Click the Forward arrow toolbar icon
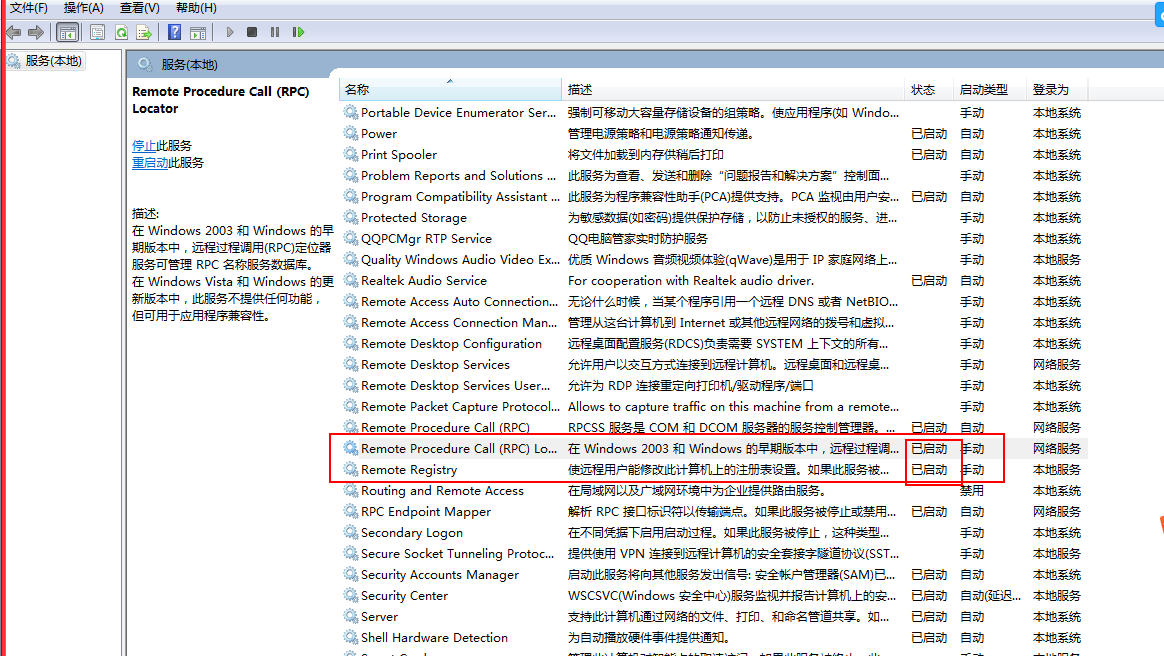This screenshot has width=1164, height=656. pos(36,32)
